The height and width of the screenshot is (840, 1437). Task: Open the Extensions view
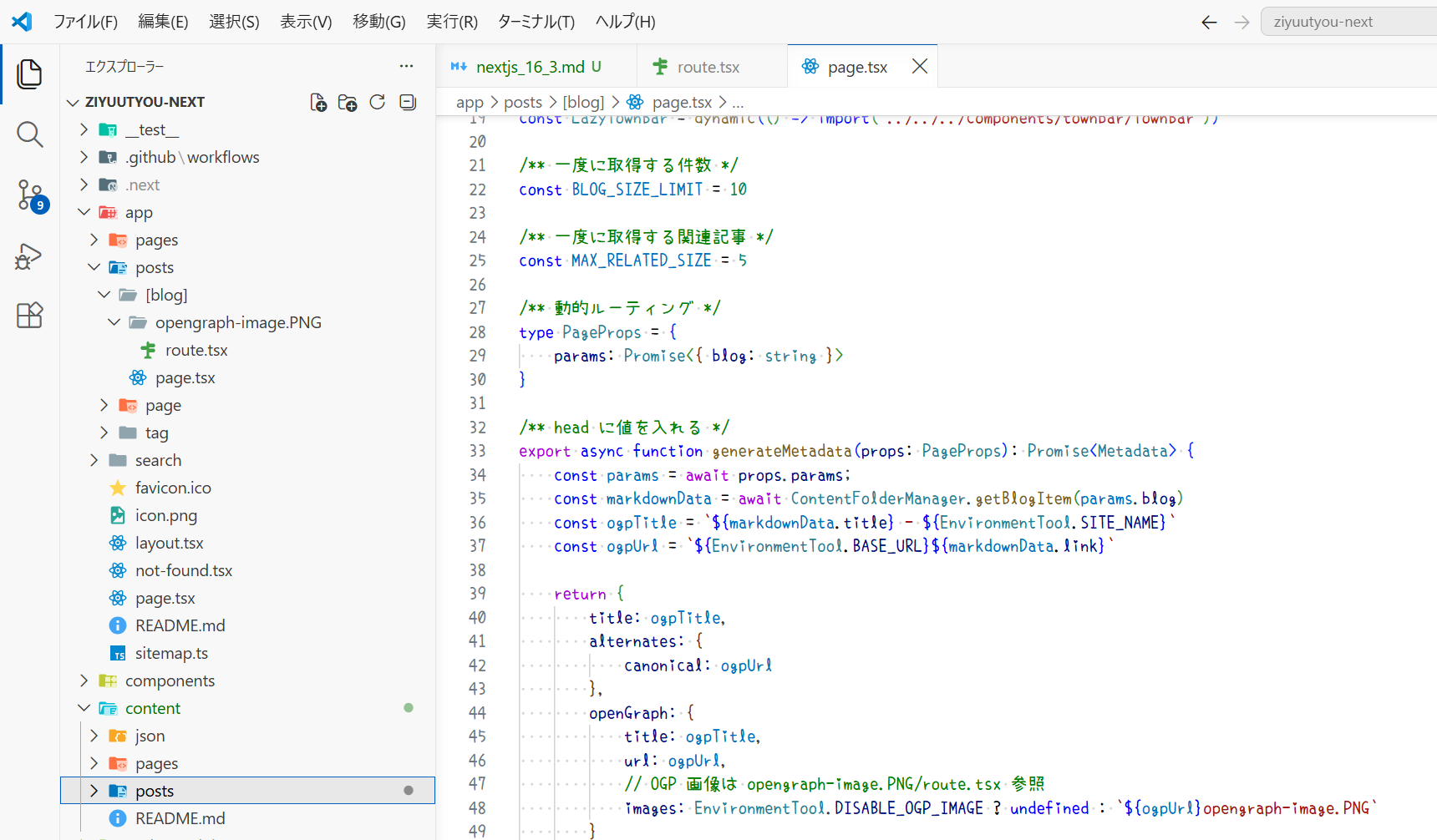point(30,316)
